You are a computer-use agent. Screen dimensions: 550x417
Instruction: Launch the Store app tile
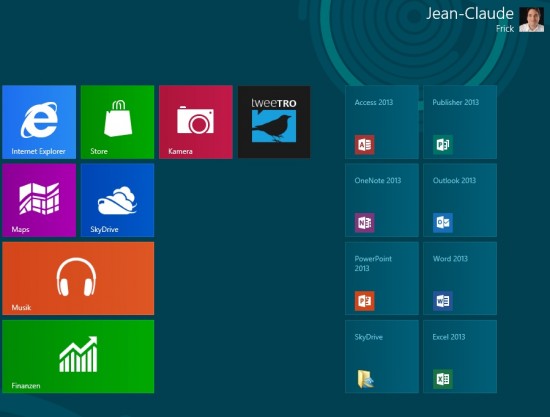(118, 122)
